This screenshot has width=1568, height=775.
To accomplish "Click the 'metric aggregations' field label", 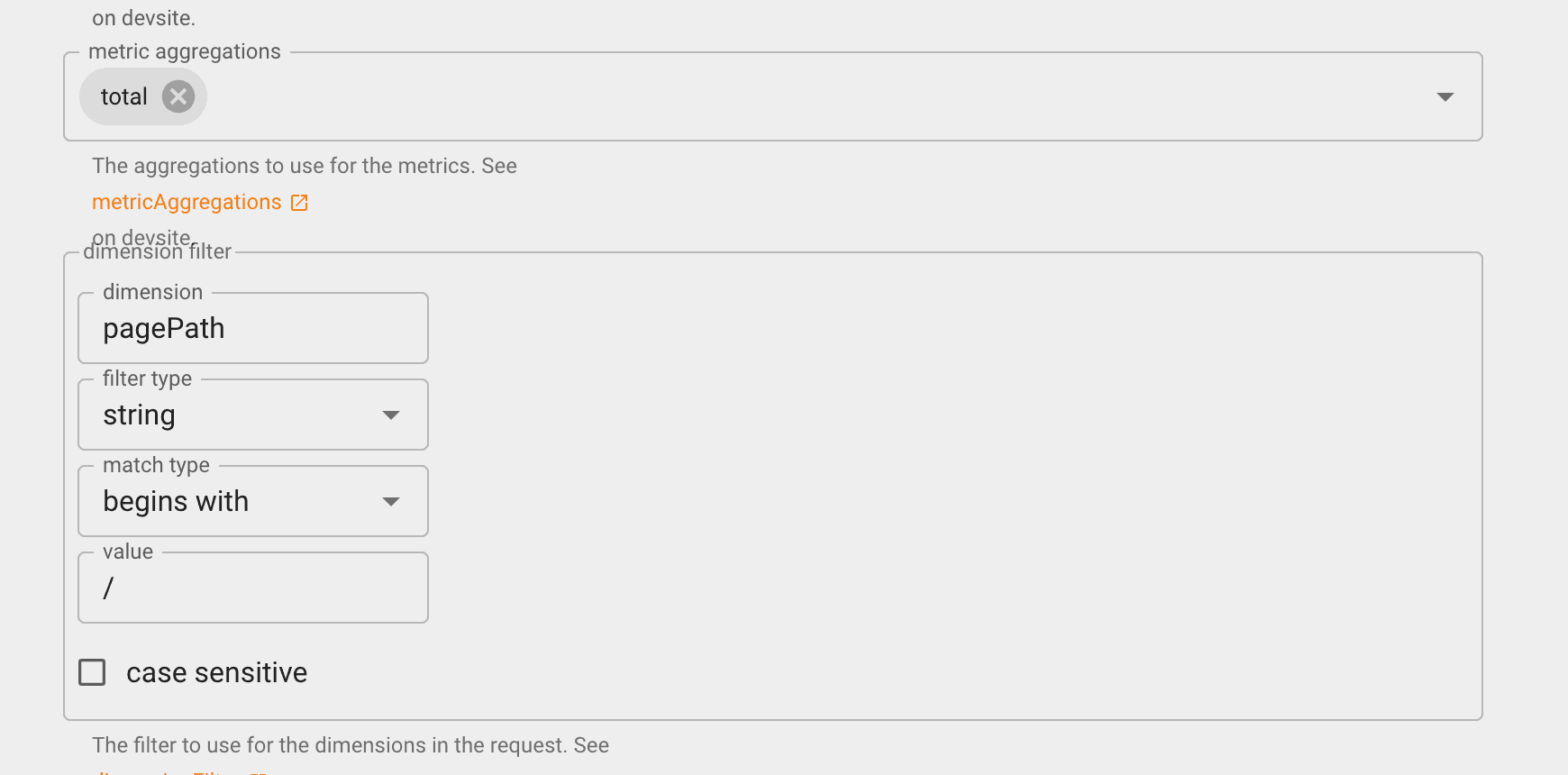I will pos(185,52).
